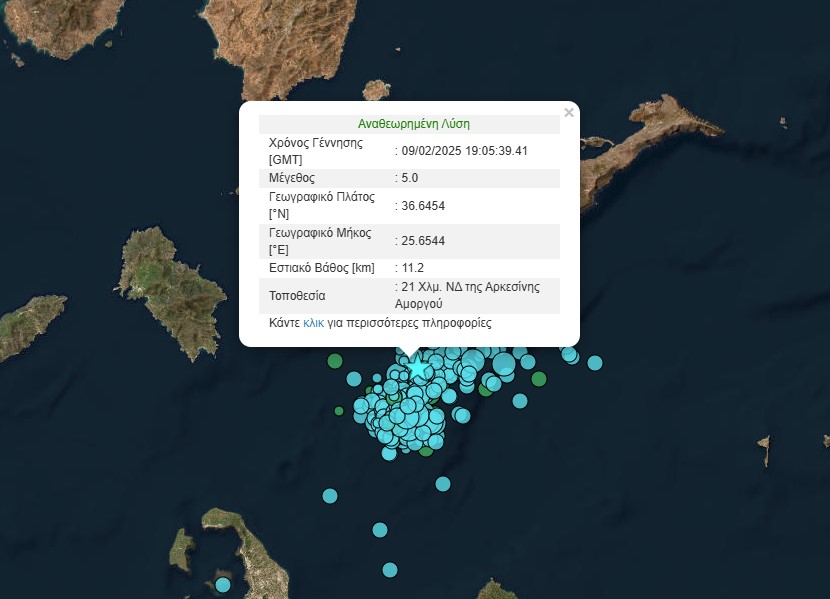Click the magnitude value 5.0
The width and height of the screenshot is (830, 599).
pos(409,178)
